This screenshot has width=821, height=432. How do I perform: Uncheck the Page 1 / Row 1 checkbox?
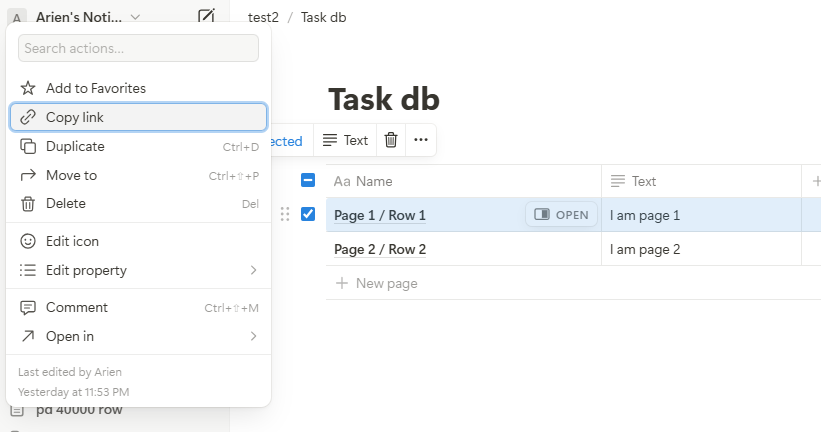click(308, 214)
